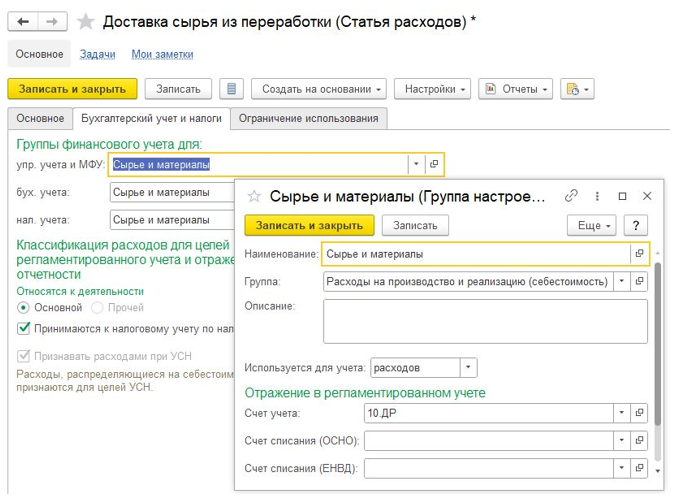Open the Группа field's linked item icon
The height and width of the screenshot is (504, 681).
coord(639,282)
